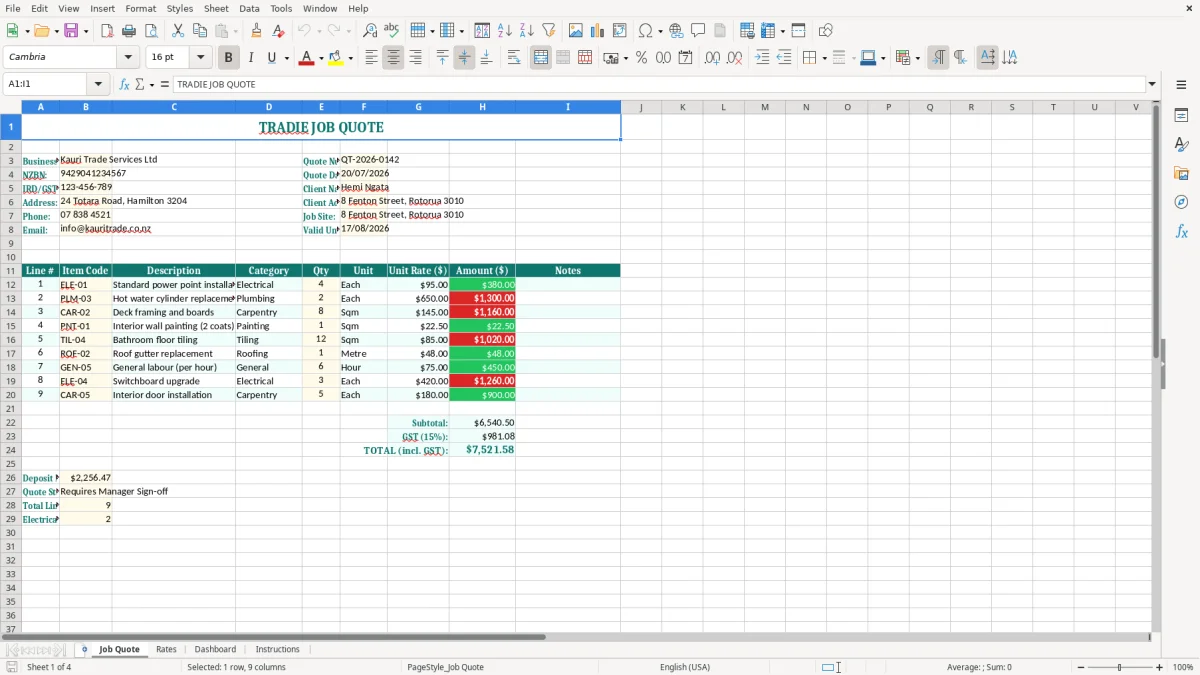Image resolution: width=1200 pixels, height=675 pixels.
Task: Toggle Italic formatting button
Action: 251,58
